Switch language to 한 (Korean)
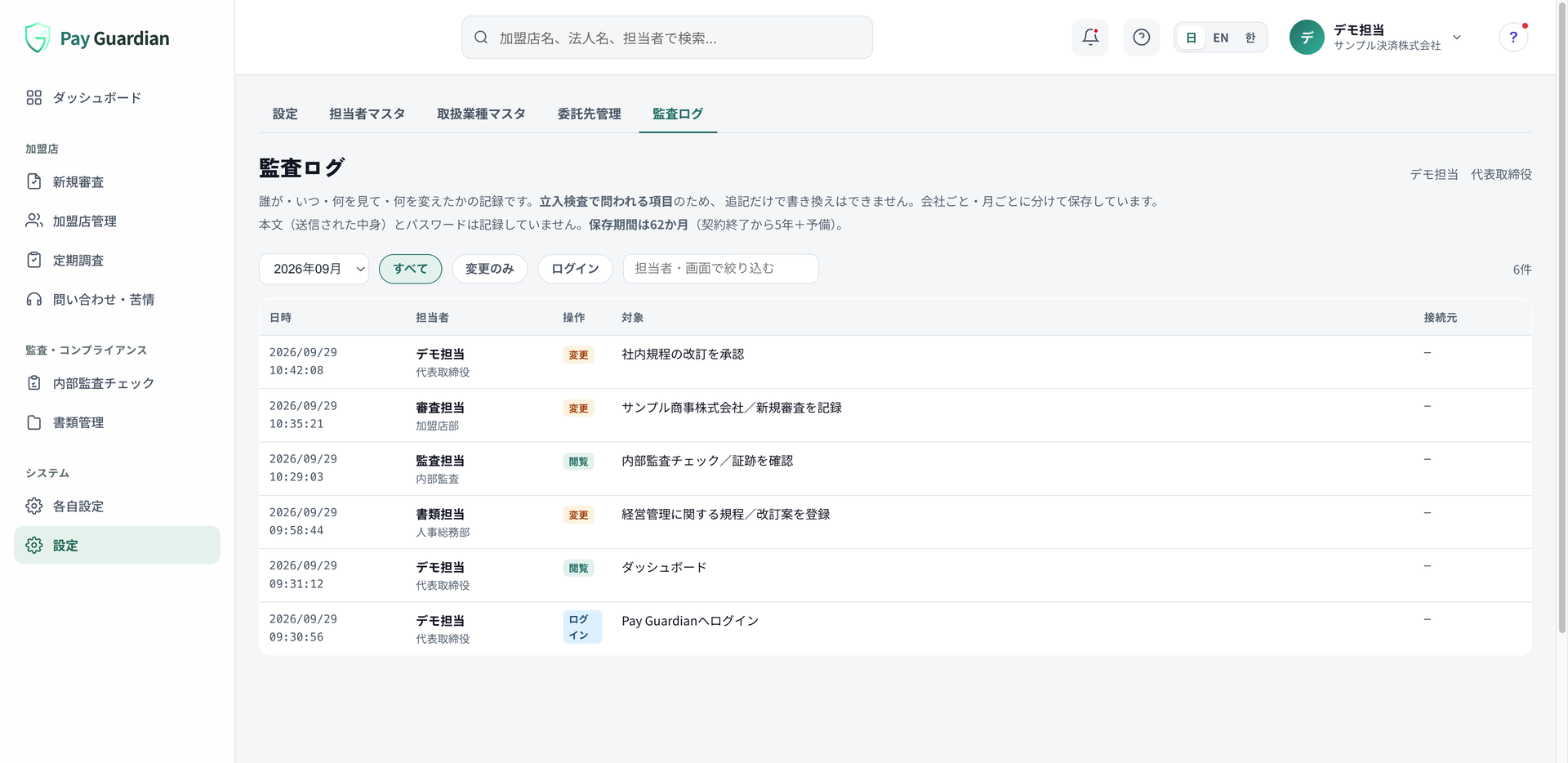1568x763 pixels. (1250, 38)
